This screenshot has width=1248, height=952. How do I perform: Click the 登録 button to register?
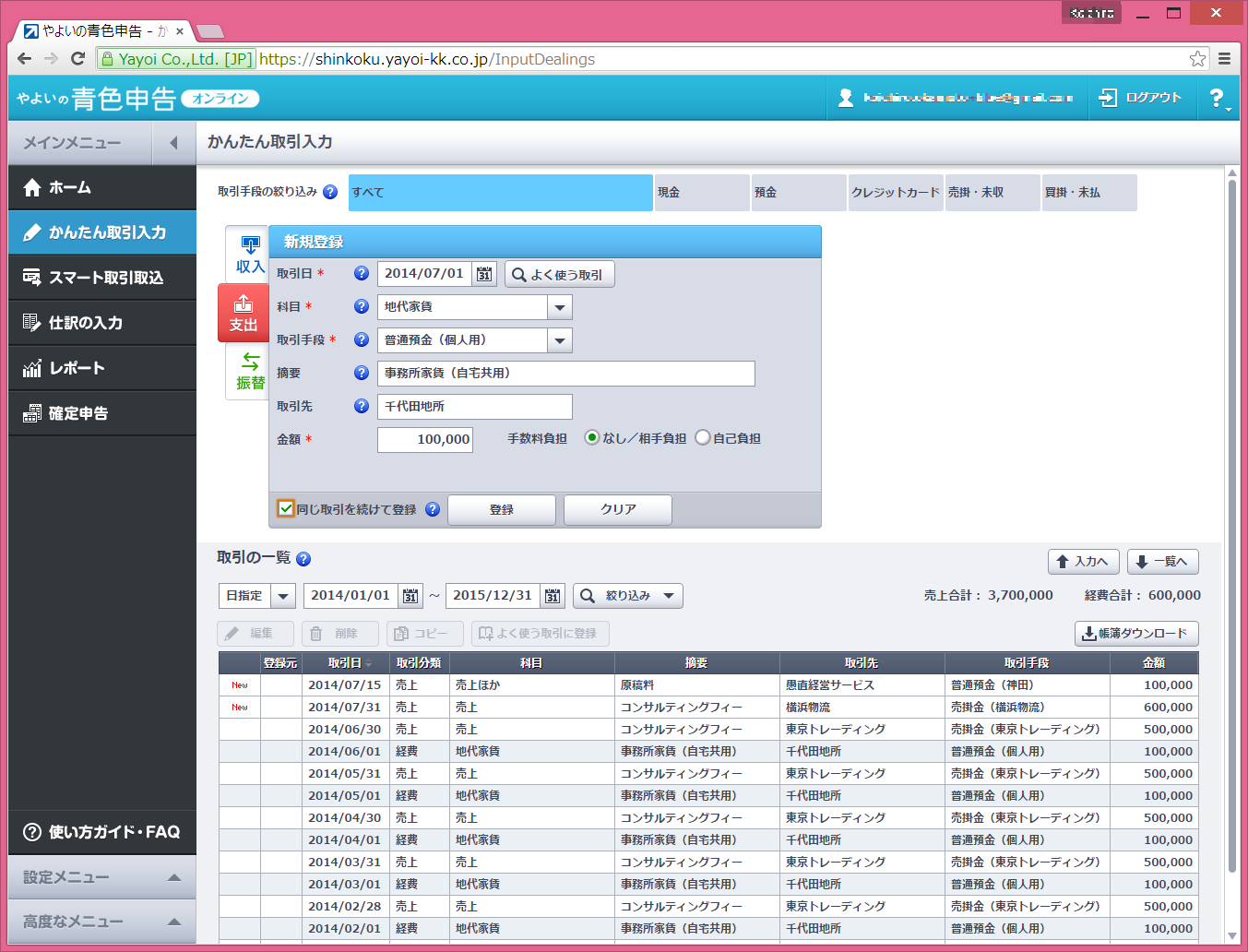tap(502, 510)
